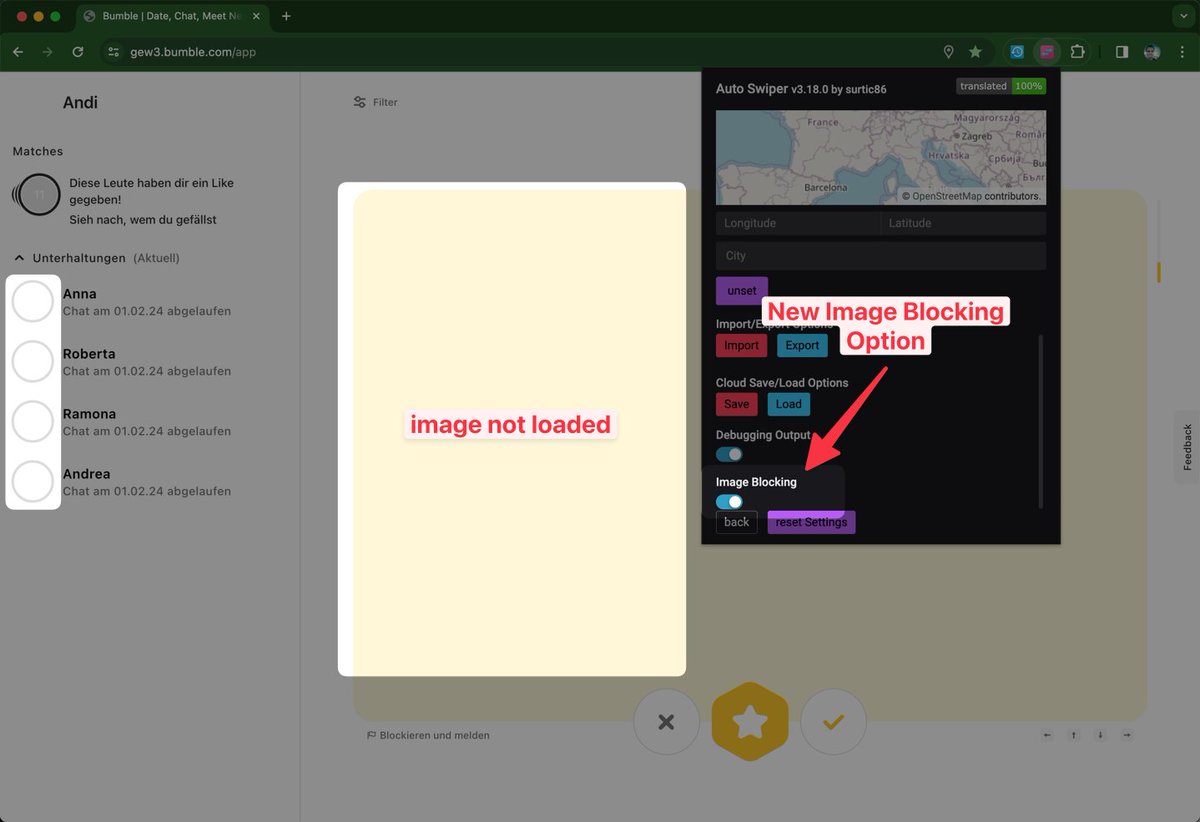Open the Extensions puzzle icon

pyautogui.click(x=1077, y=51)
